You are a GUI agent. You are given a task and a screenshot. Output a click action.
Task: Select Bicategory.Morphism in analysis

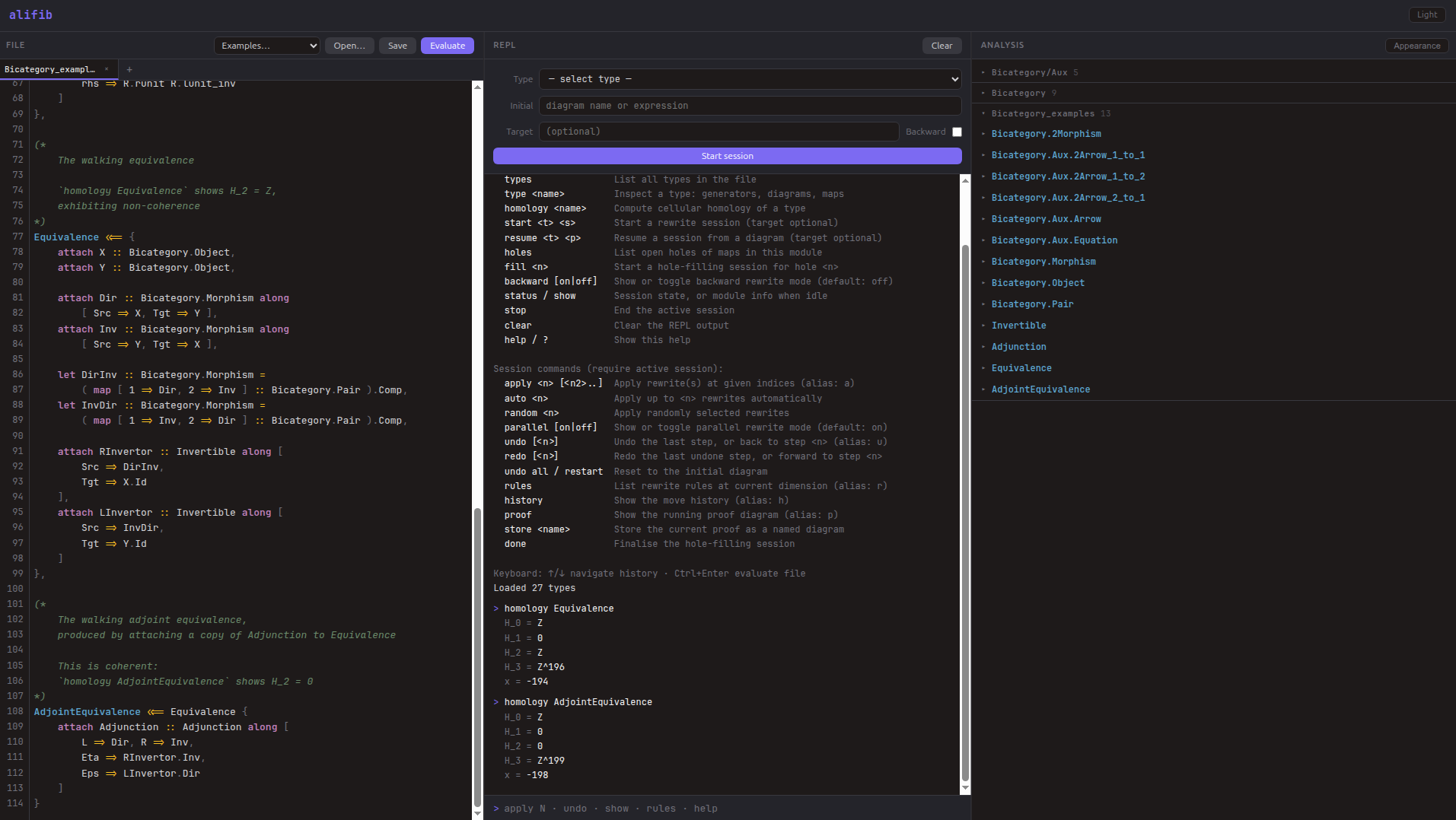click(x=1043, y=262)
